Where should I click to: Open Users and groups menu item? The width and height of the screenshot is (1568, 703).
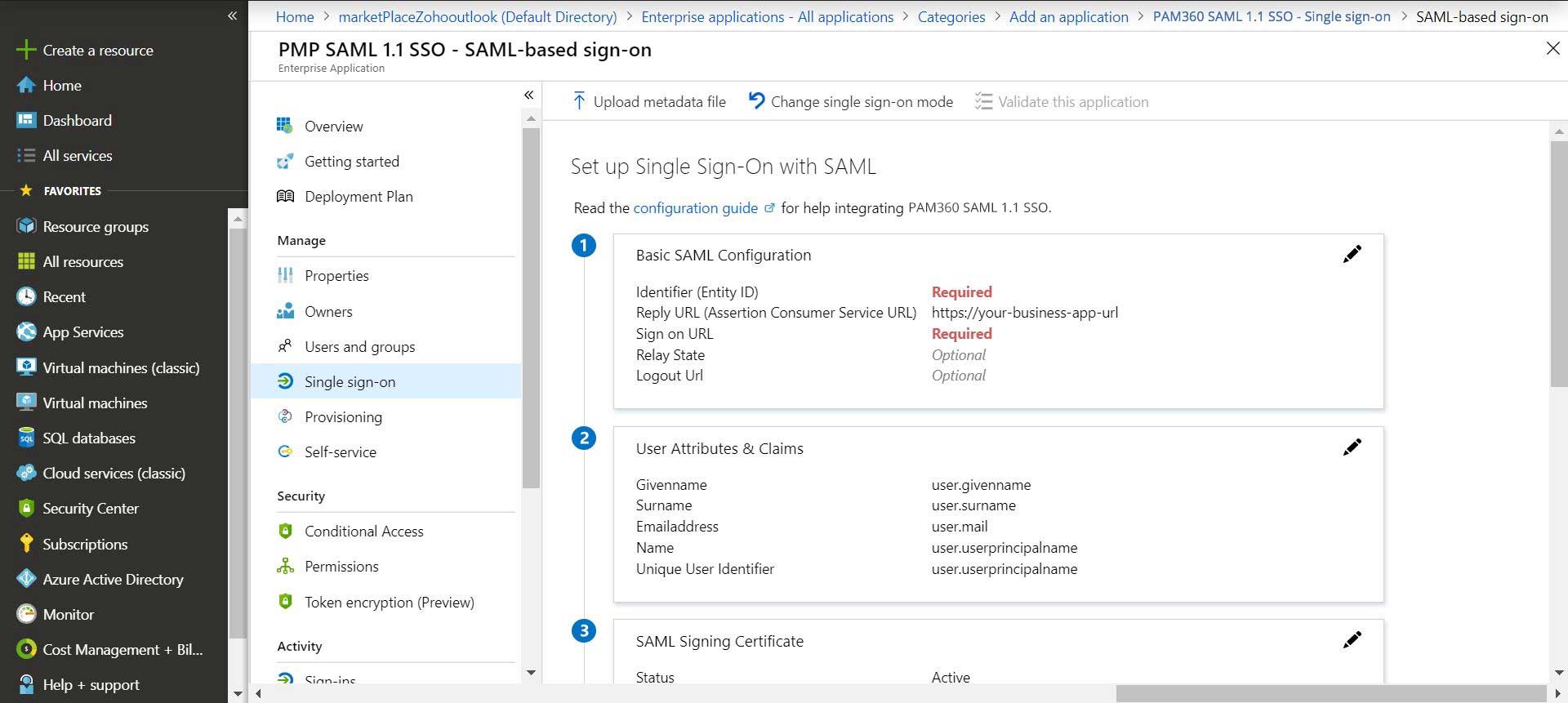coord(359,346)
